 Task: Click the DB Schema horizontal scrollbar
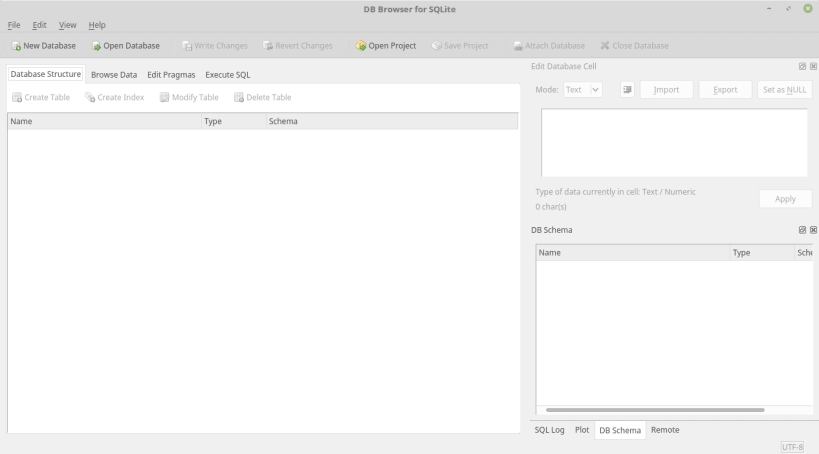click(655, 410)
